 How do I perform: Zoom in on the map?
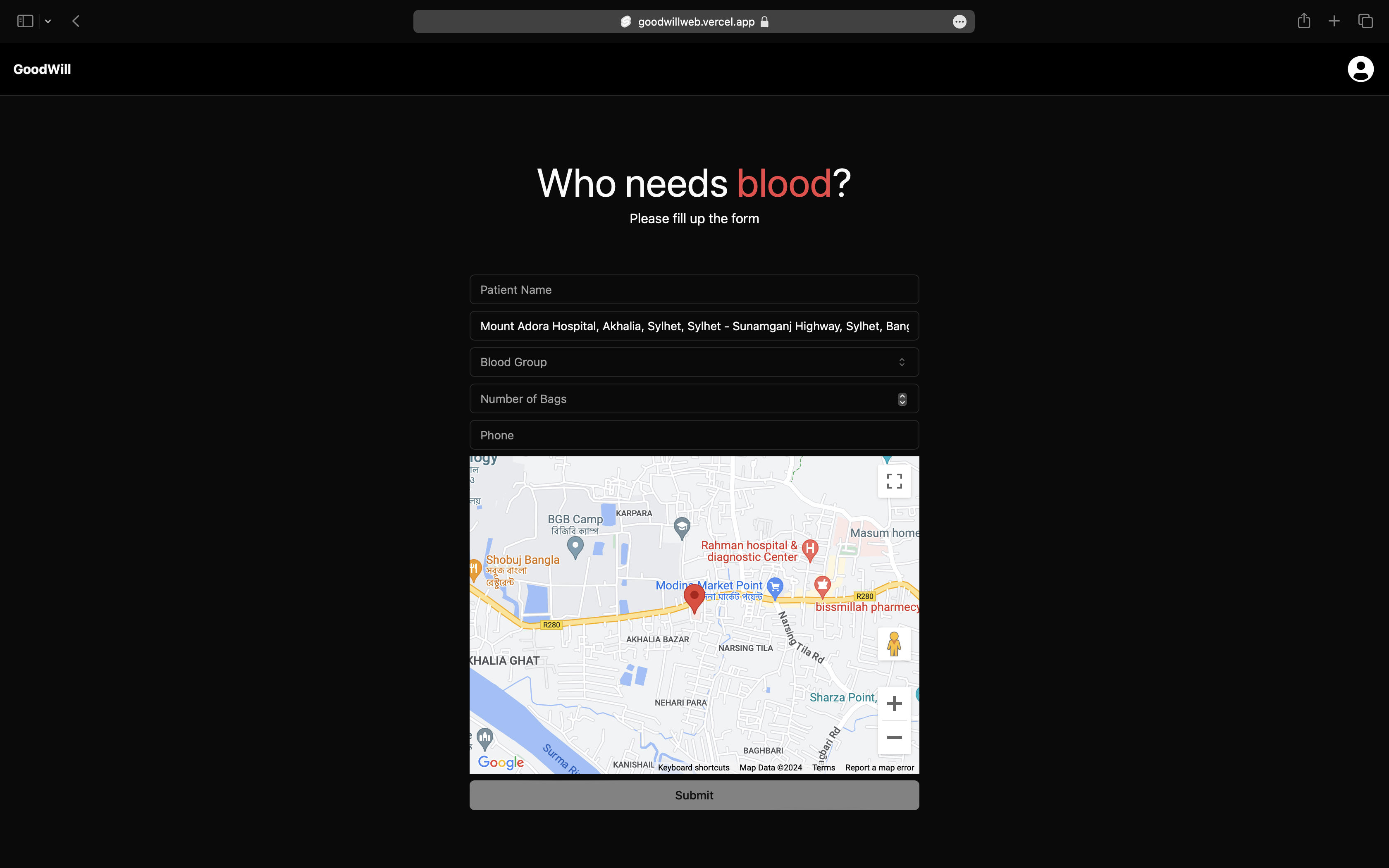[894, 703]
